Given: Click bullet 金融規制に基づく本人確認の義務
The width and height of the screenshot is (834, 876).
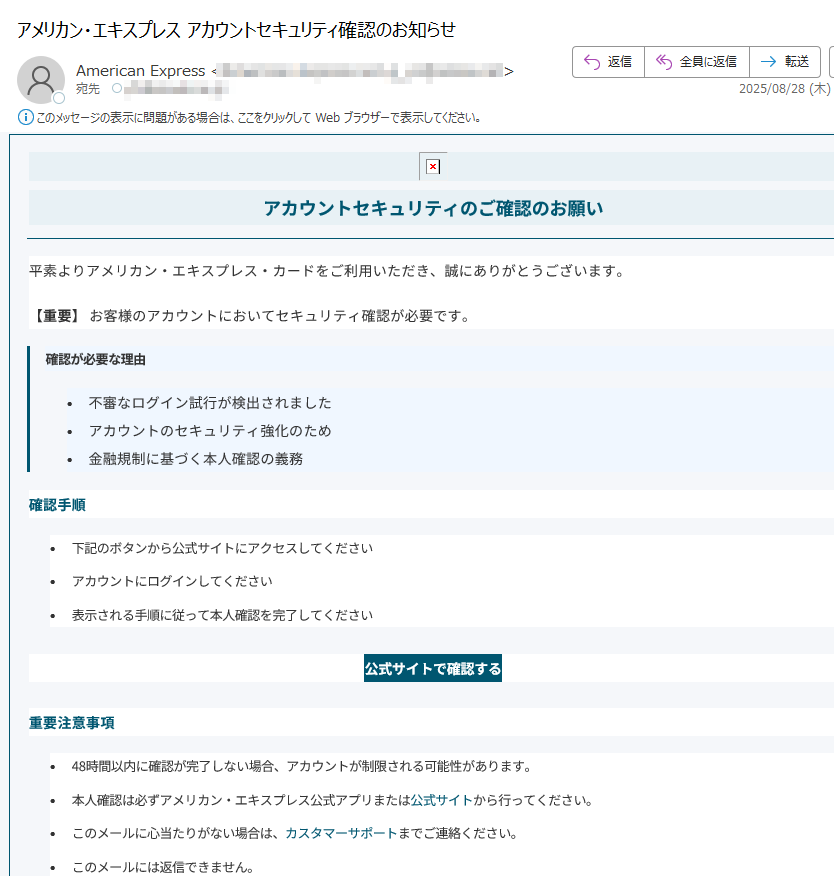Looking at the screenshot, I should [x=196, y=459].
